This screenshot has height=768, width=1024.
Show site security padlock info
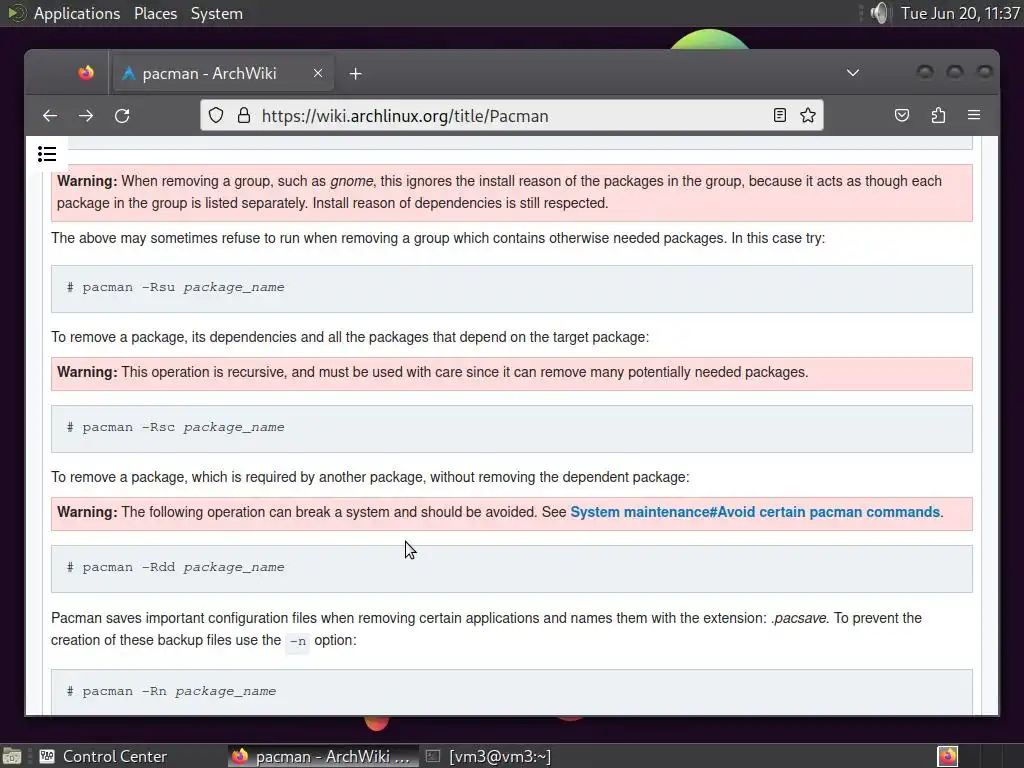tap(244, 116)
